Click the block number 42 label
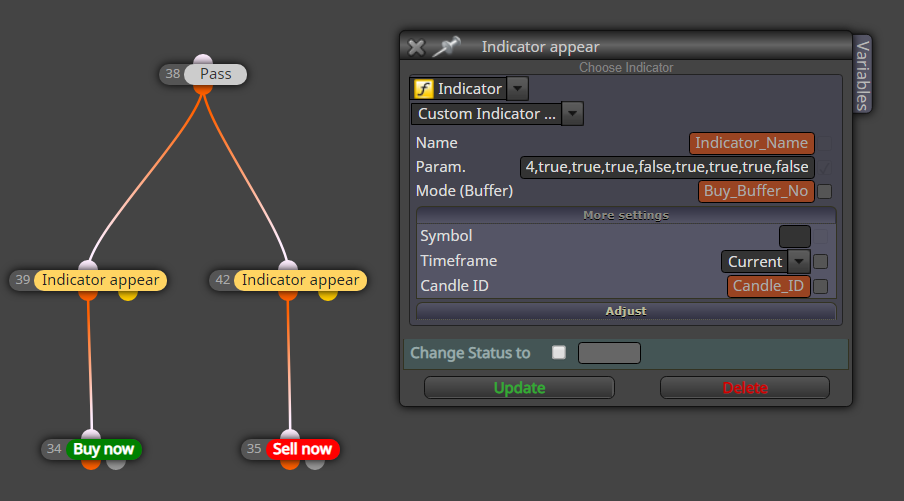904x501 pixels. click(x=223, y=280)
